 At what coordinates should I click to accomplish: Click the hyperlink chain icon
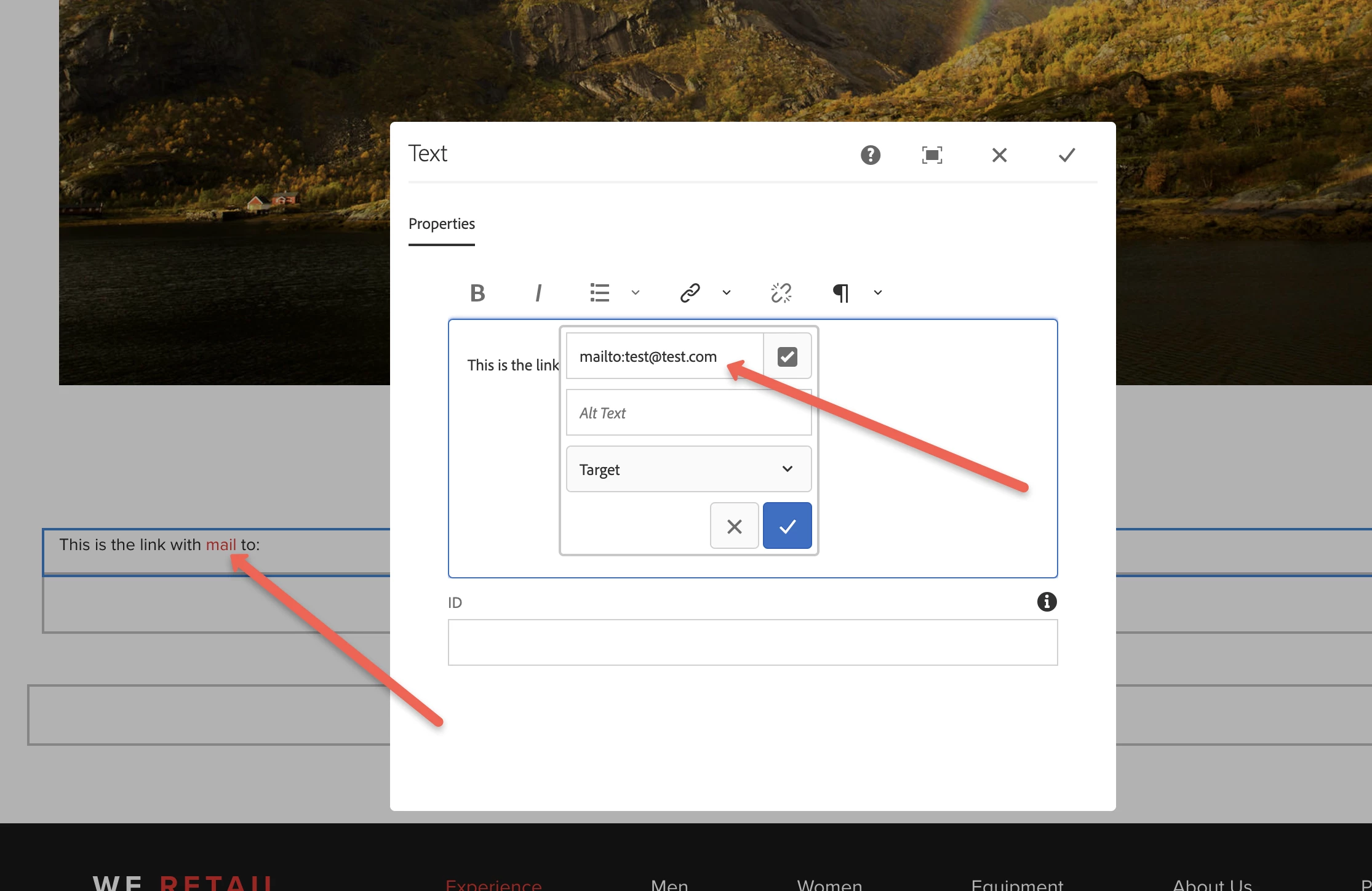(690, 293)
